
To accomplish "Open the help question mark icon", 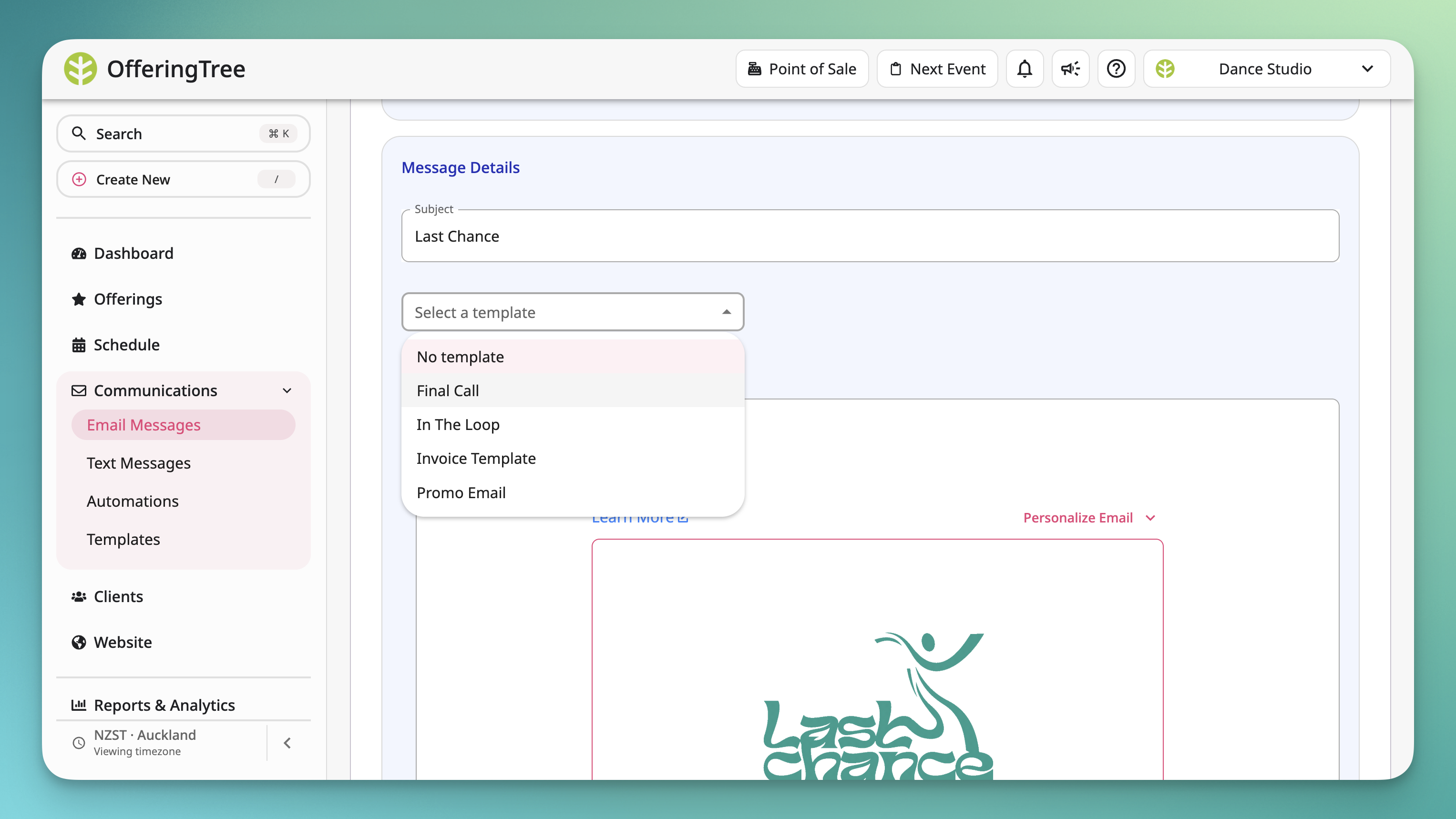I will click(x=1116, y=69).
